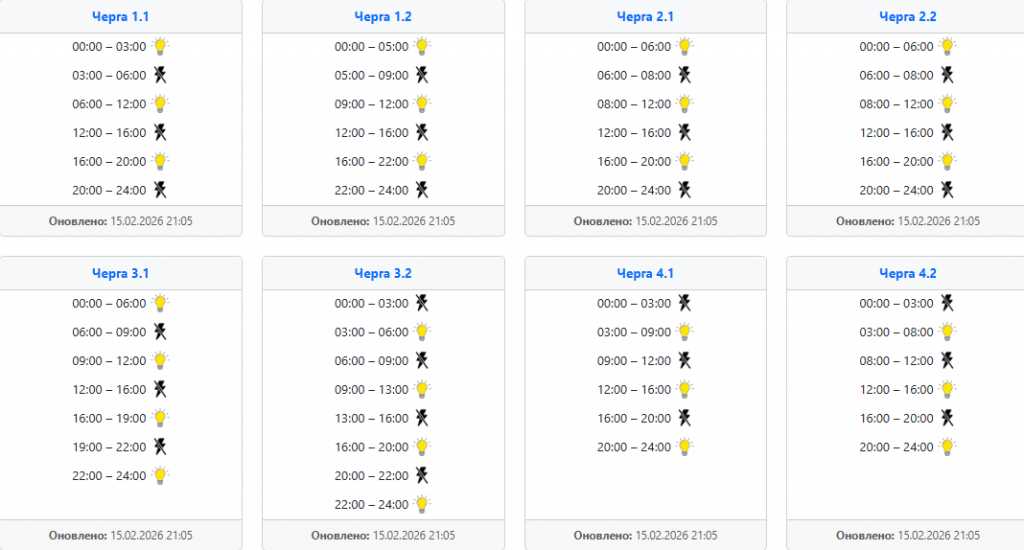The width and height of the screenshot is (1024, 550).
Task: Click light bulb for 08:00 – 12:00 in Черга 2.2
Action: coord(947,104)
